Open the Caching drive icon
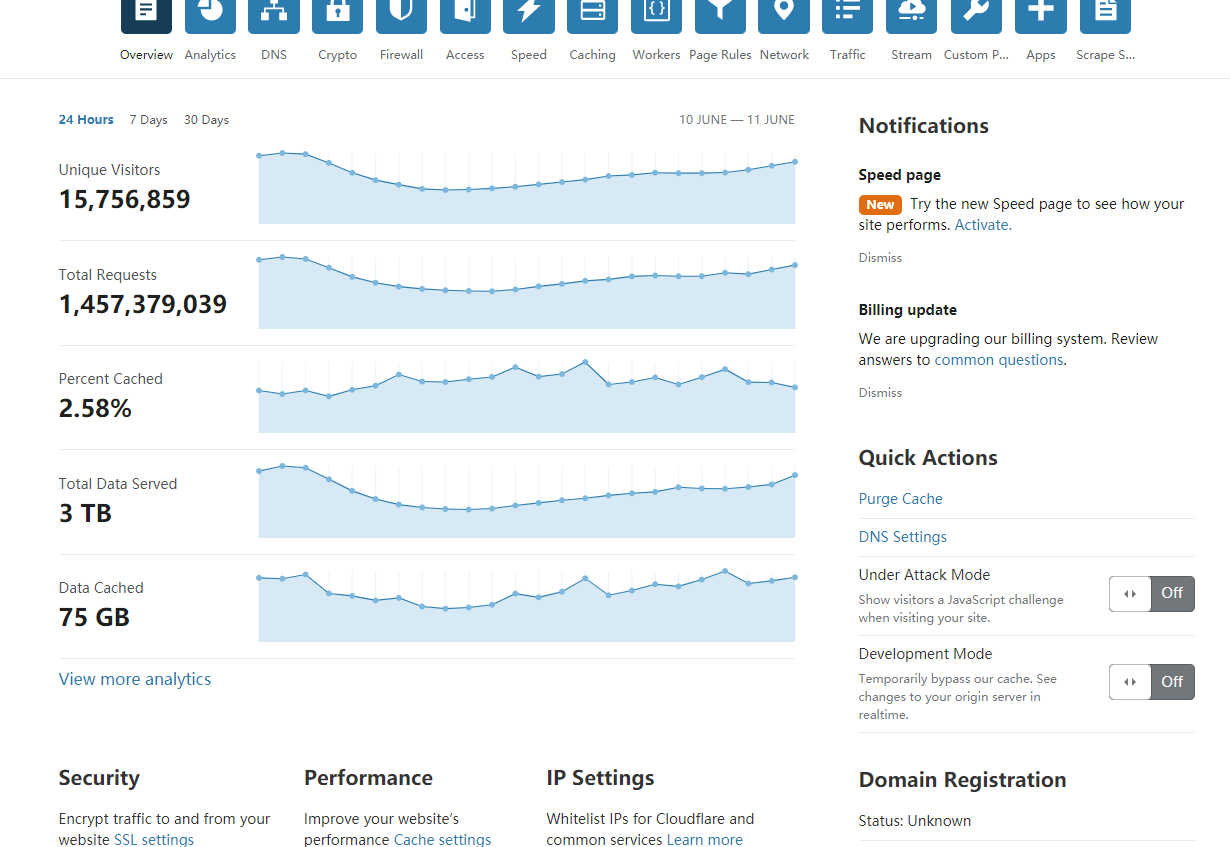The height and width of the screenshot is (847, 1230). [x=592, y=14]
